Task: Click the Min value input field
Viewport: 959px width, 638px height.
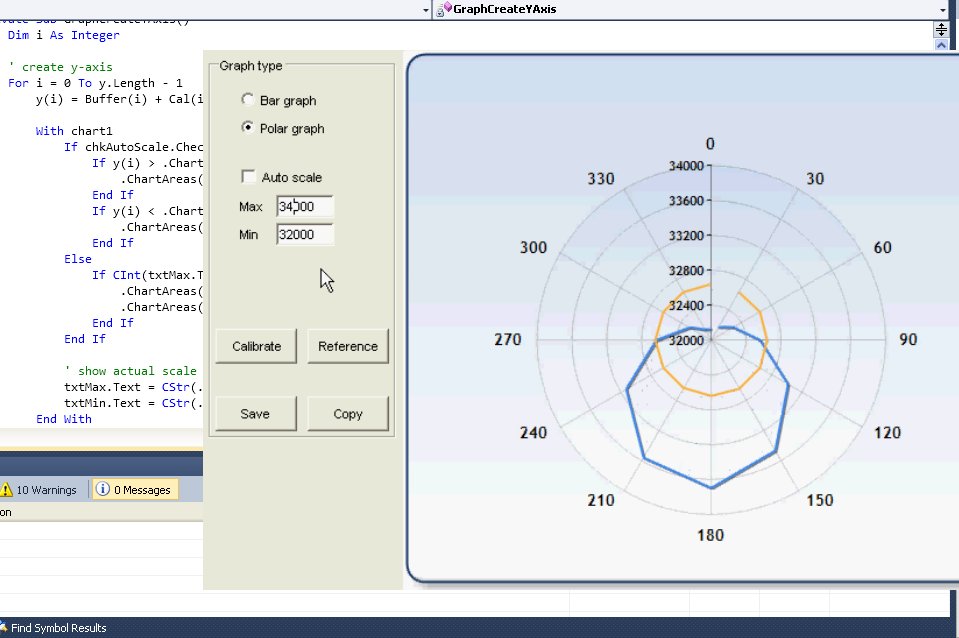Action: (x=305, y=235)
